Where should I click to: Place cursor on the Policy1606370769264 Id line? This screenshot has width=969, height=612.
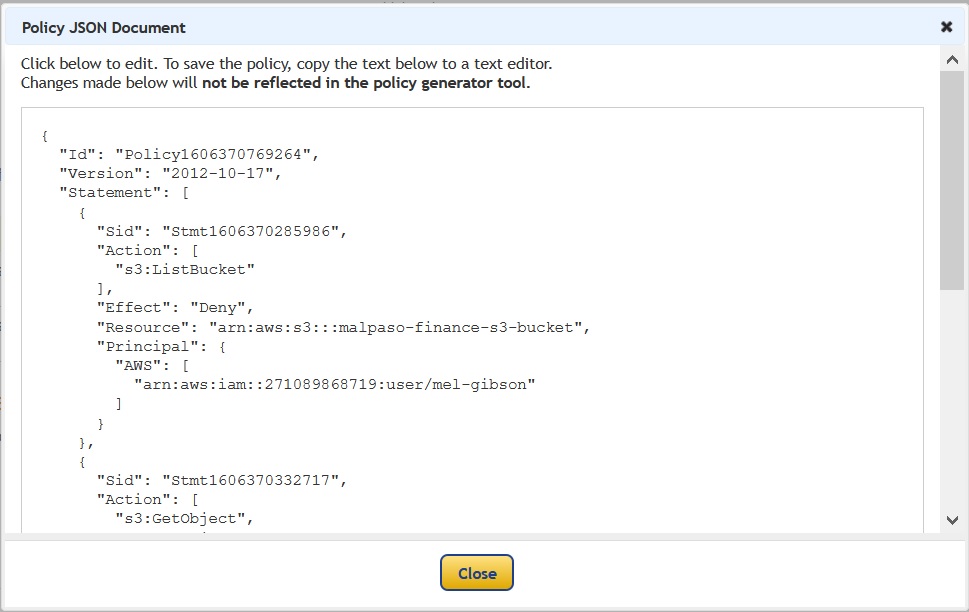coord(188,155)
